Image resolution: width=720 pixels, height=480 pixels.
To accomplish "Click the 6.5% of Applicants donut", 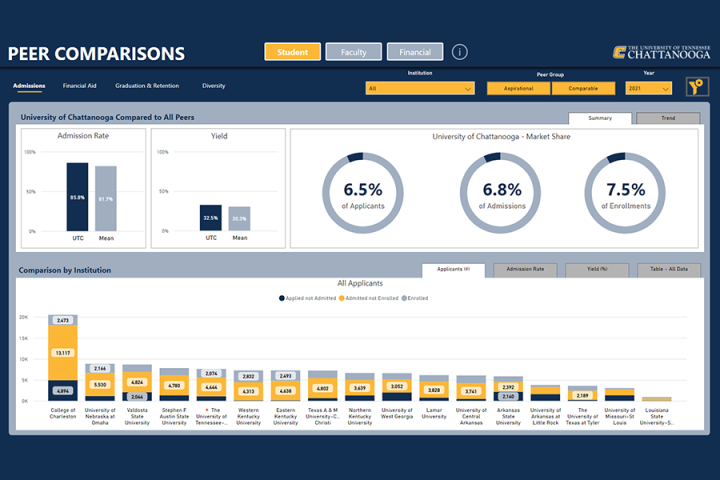I will coord(363,193).
